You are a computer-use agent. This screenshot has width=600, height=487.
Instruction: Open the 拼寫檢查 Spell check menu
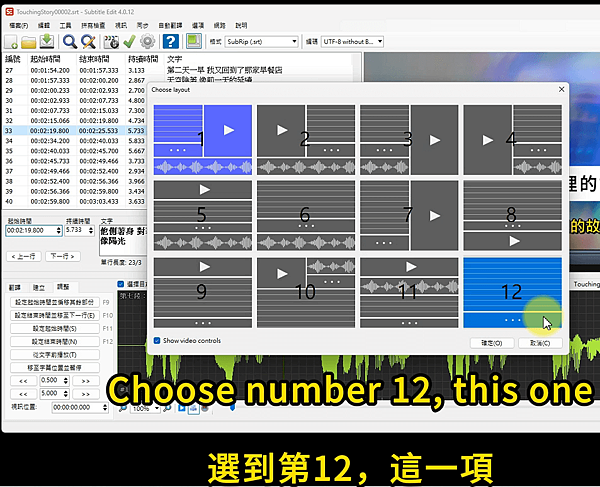coord(93,25)
